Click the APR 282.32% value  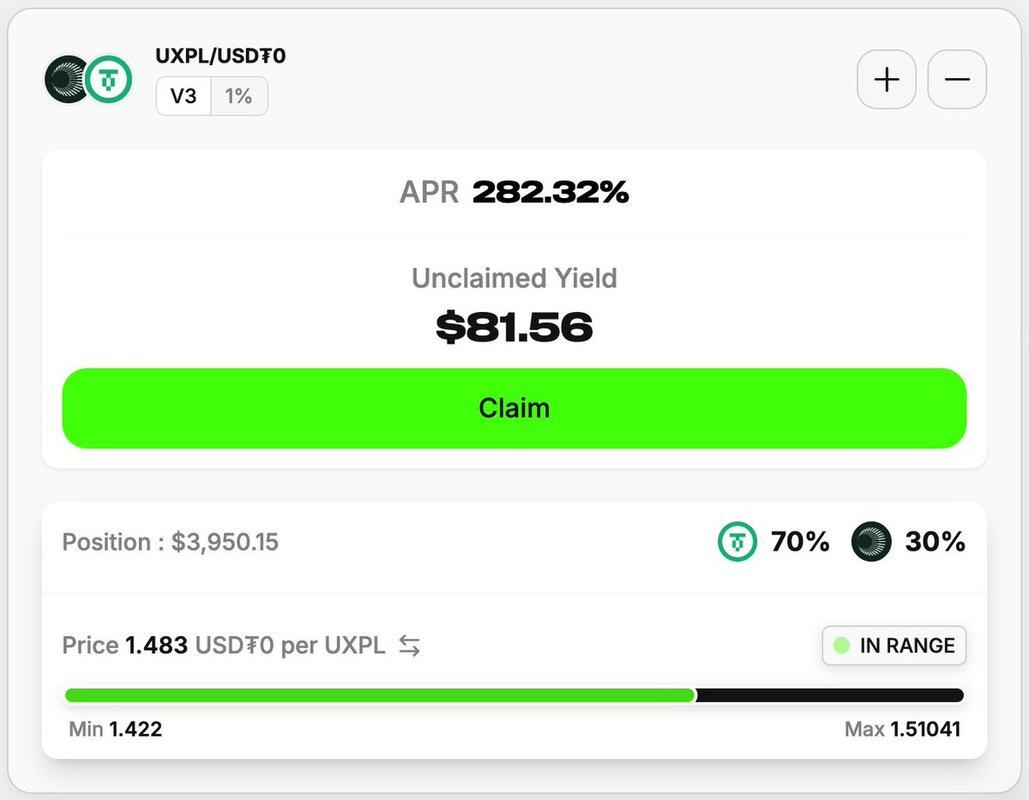550,192
